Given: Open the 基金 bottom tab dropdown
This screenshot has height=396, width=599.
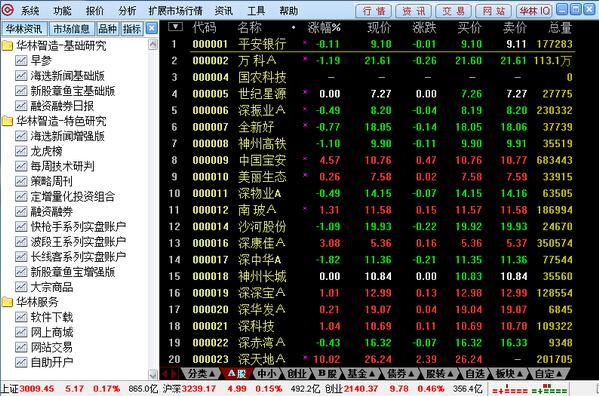Looking at the screenshot, I should click(361, 373).
